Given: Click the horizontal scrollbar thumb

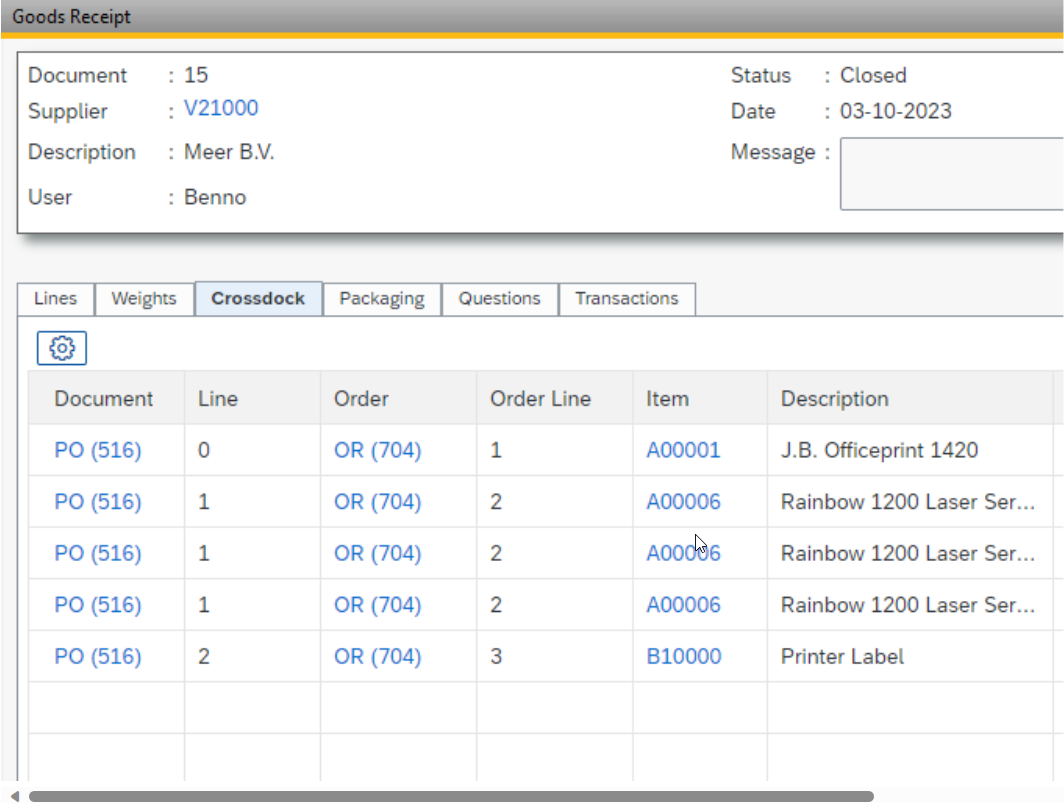Looking at the screenshot, I should (x=450, y=796).
